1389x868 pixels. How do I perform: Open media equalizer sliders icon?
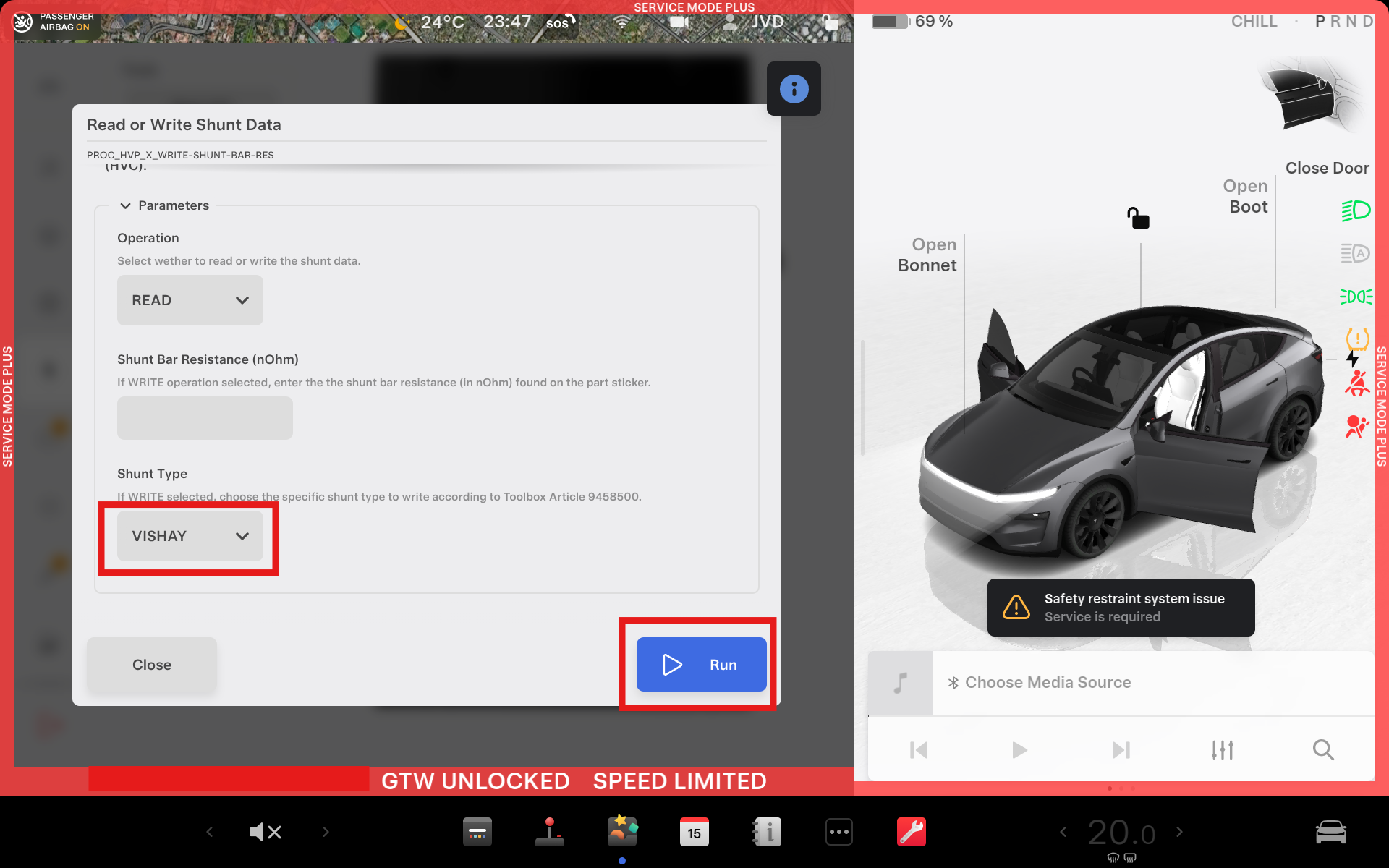[x=1222, y=750]
